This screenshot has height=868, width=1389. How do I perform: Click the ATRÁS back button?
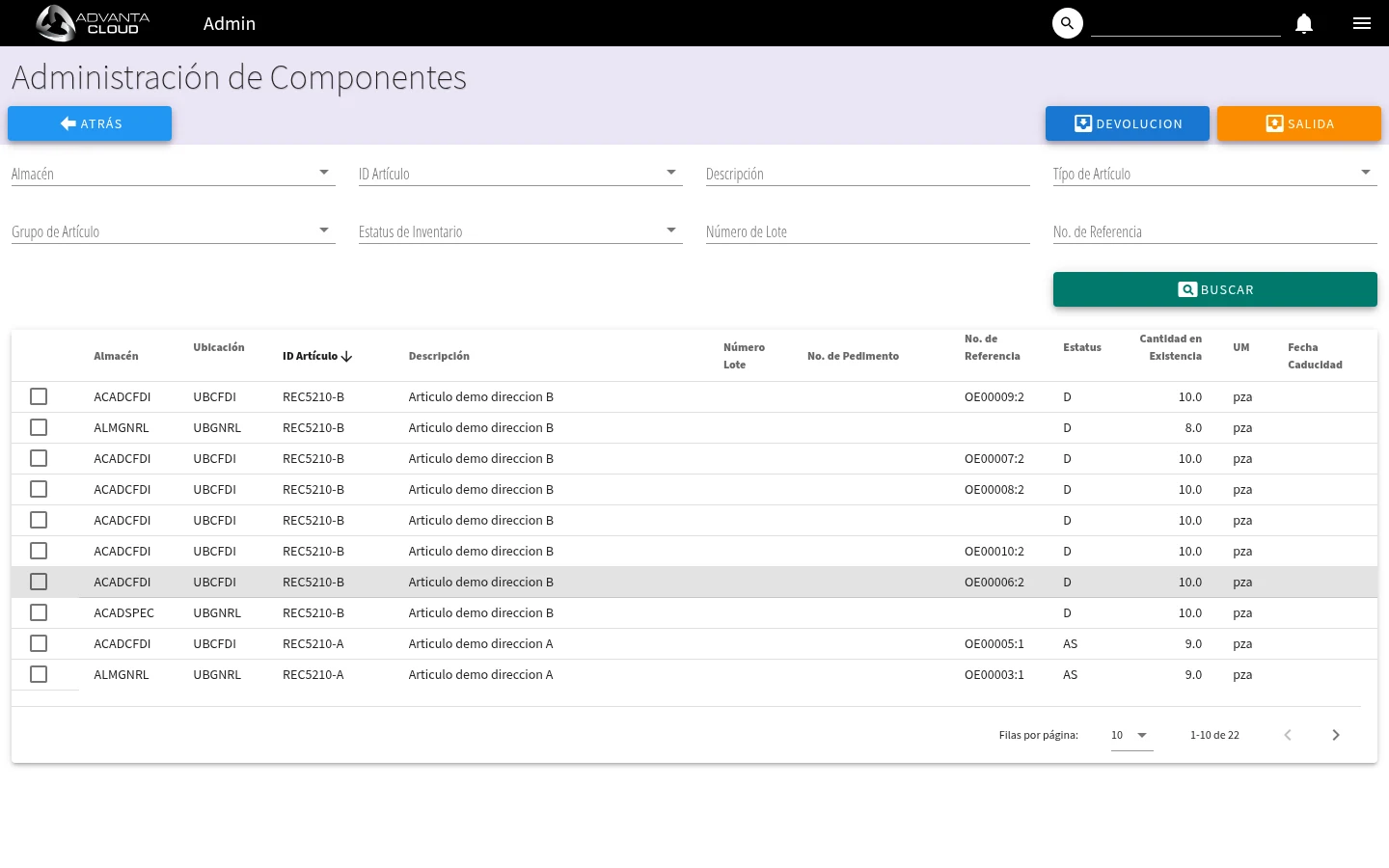[x=90, y=123]
